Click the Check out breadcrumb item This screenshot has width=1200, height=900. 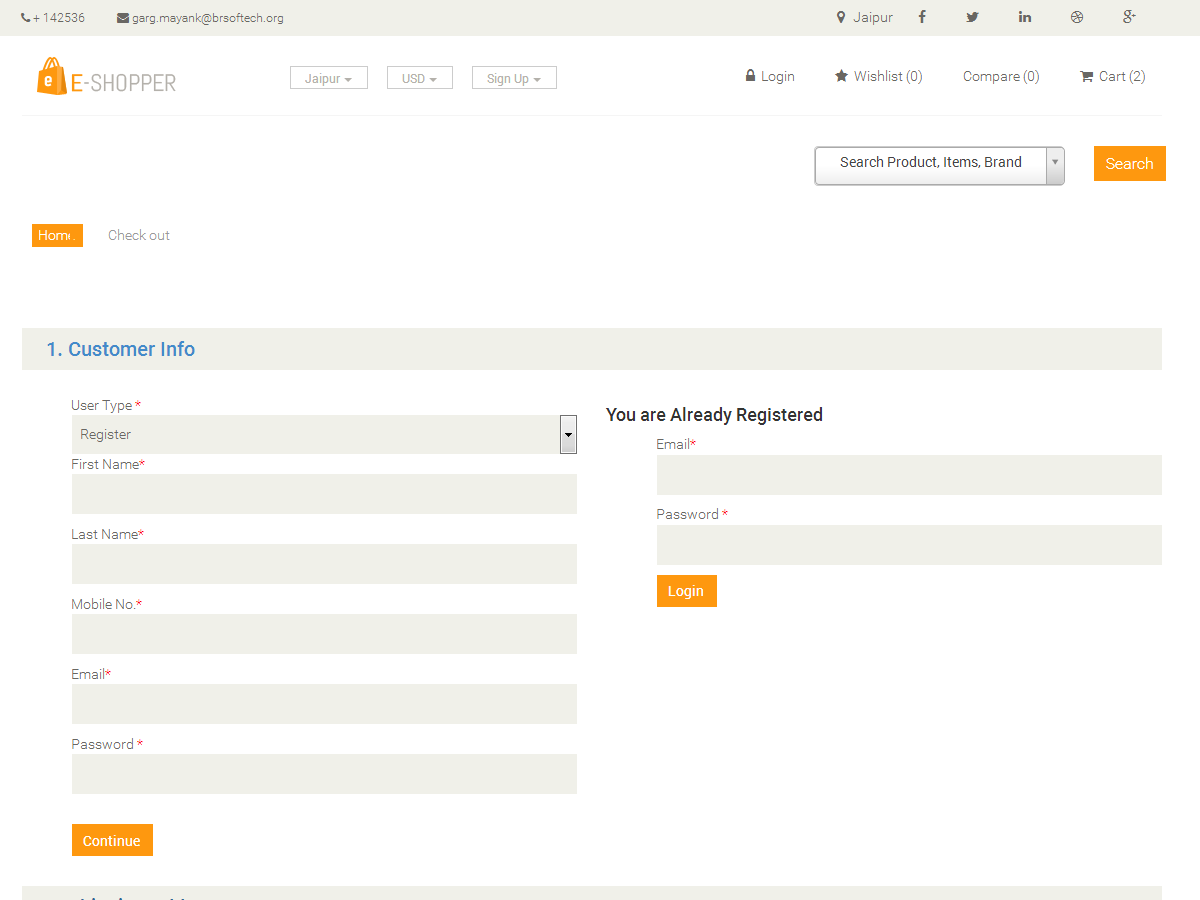138,235
